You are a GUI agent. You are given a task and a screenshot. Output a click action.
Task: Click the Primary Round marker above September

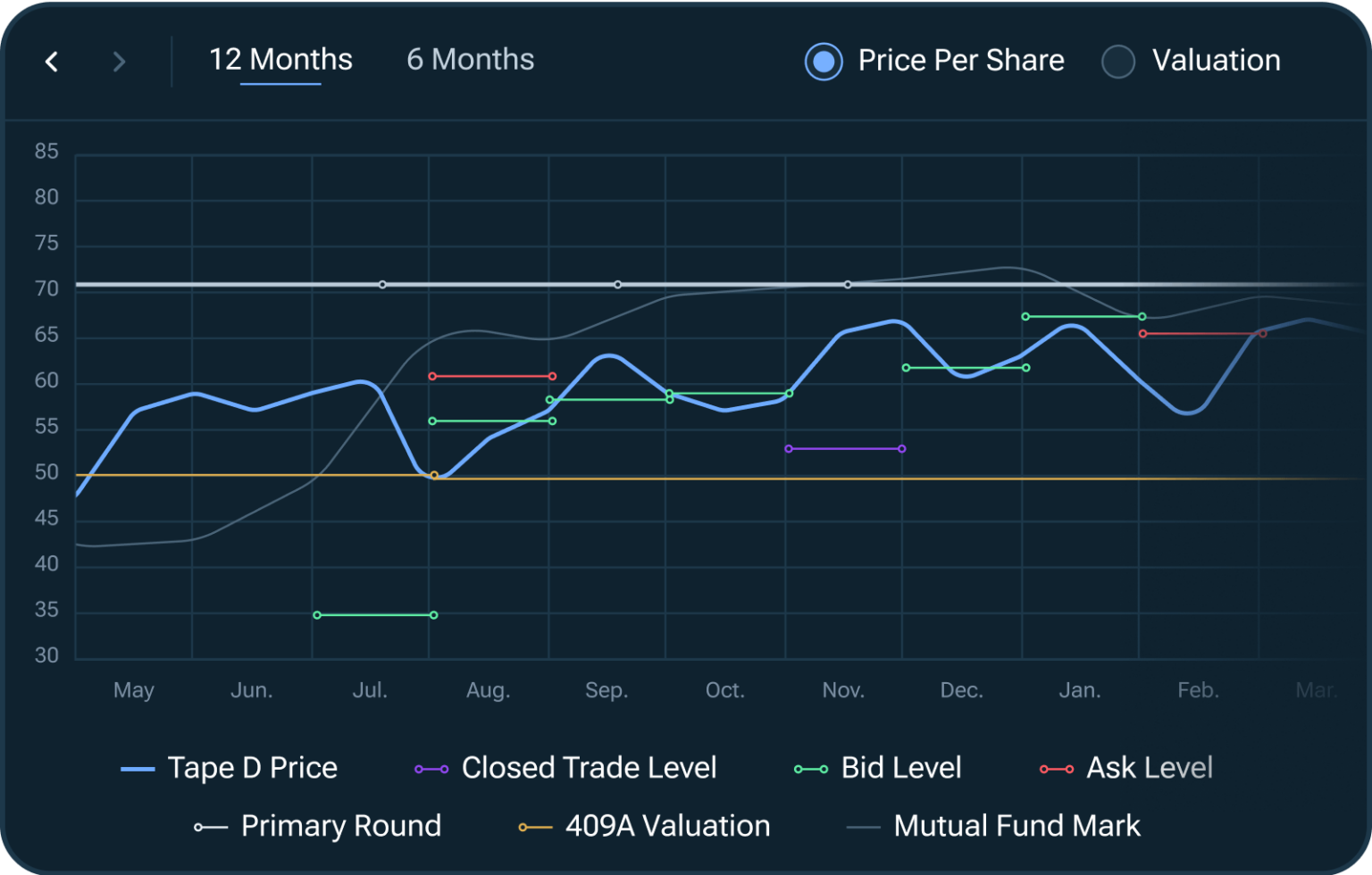pos(616,284)
